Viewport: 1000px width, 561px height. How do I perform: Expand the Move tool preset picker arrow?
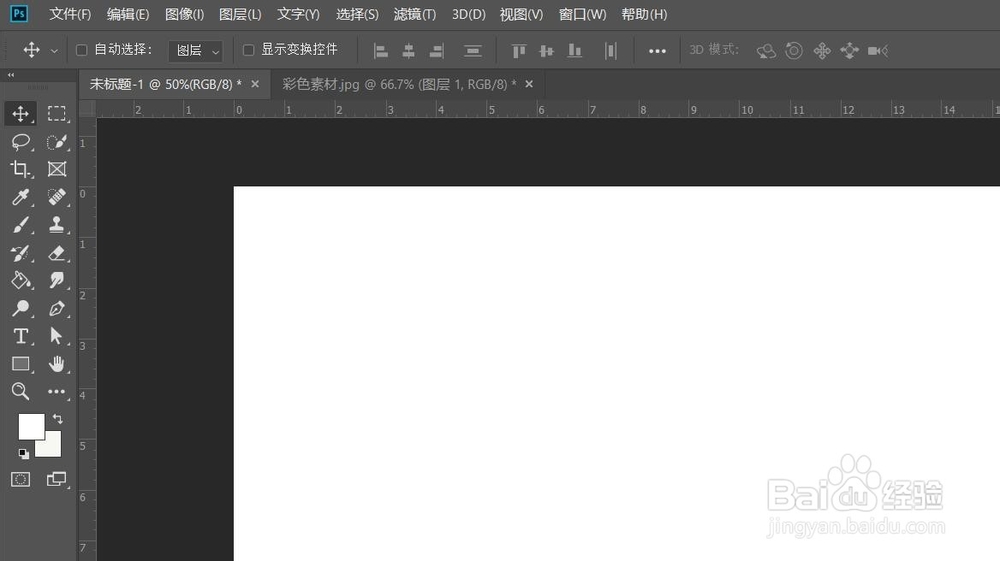54,51
